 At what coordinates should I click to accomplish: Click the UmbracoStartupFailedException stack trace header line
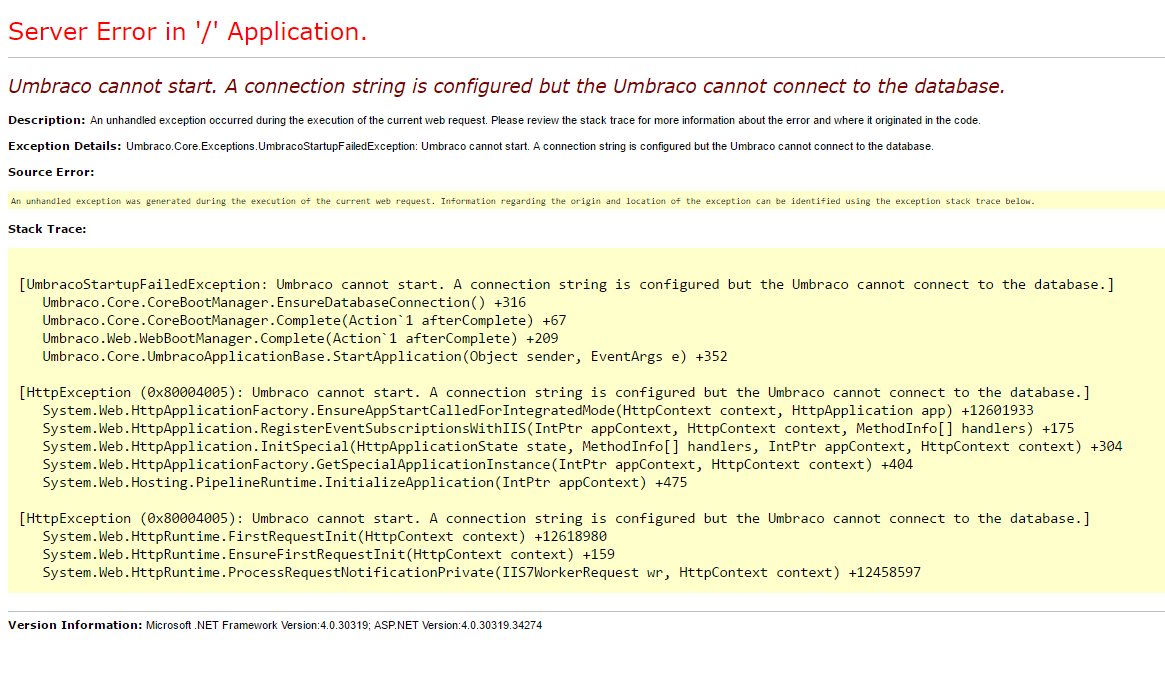coord(566,285)
